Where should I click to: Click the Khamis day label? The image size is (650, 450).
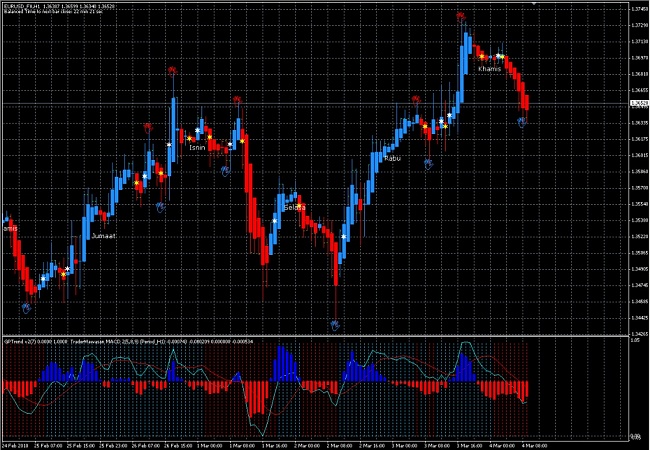coord(489,68)
